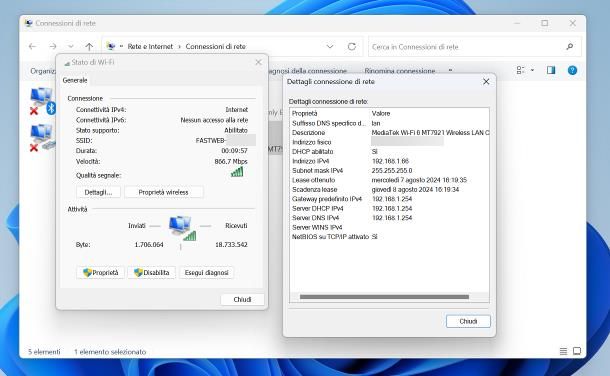Click the shielded 'Proprietà' button
This screenshot has height=376, width=610.
tap(100, 273)
